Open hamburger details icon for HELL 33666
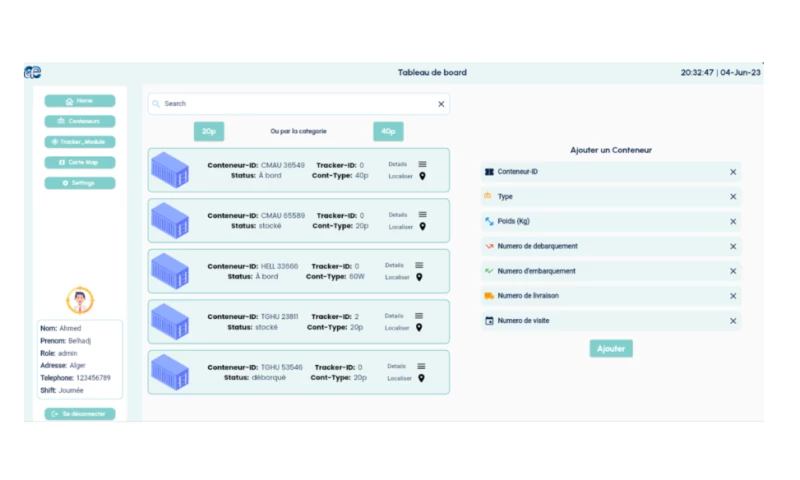This screenshot has height=480, width=800. pyautogui.click(x=419, y=265)
